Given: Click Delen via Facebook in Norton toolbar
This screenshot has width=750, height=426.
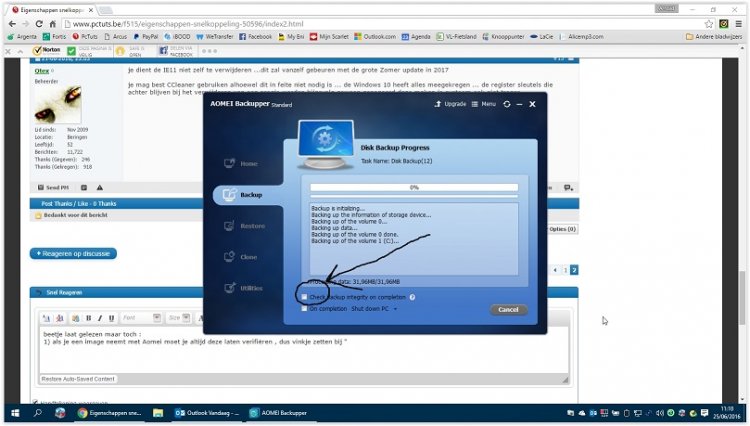Looking at the screenshot, I should [x=176, y=51].
